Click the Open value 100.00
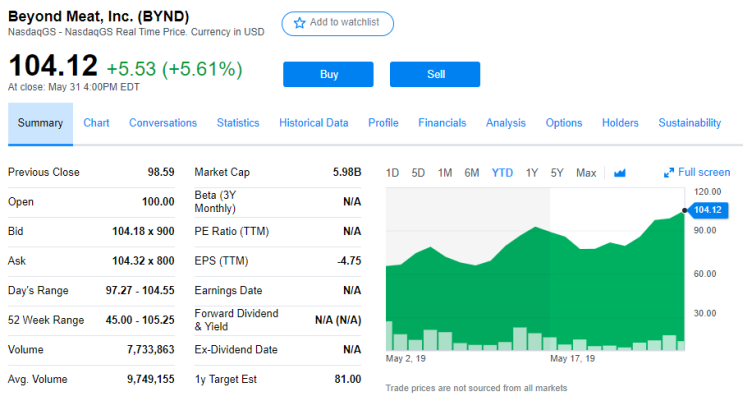The image size is (743, 401). pyautogui.click(x=158, y=202)
